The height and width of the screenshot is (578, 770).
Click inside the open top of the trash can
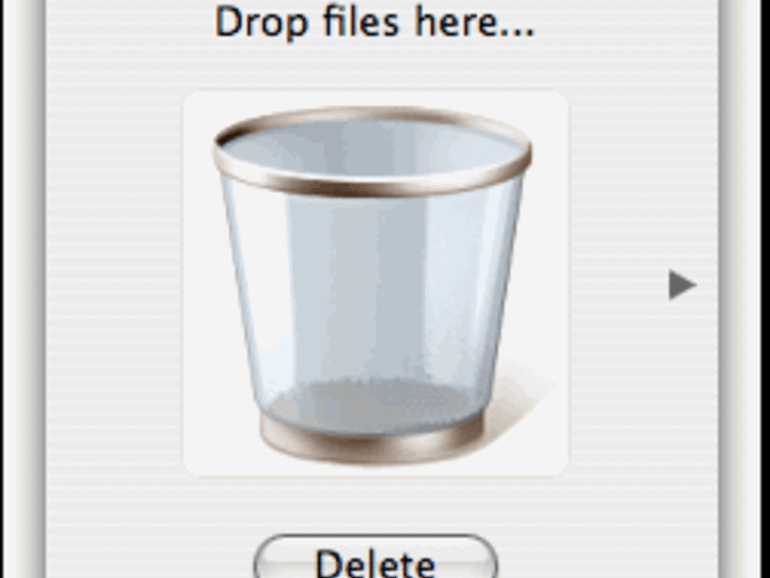pyautogui.click(x=372, y=147)
